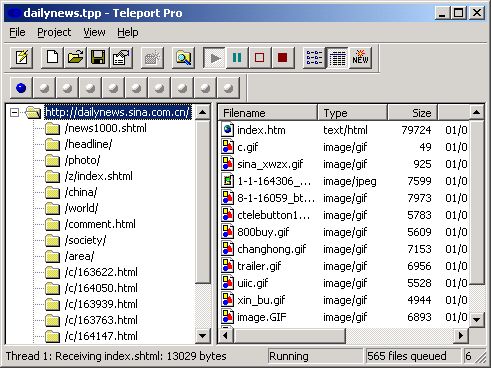This screenshot has width=491, height=368.
Task: Select the /area/ folder
Action: [x=80, y=256]
